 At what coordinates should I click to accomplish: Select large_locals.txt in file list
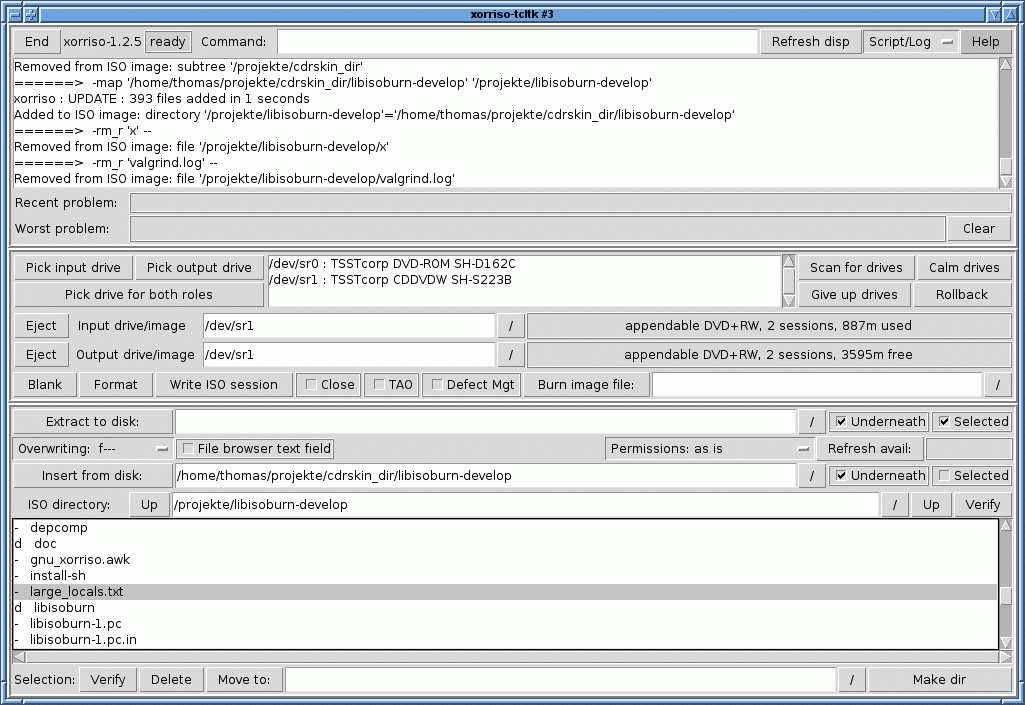point(505,592)
